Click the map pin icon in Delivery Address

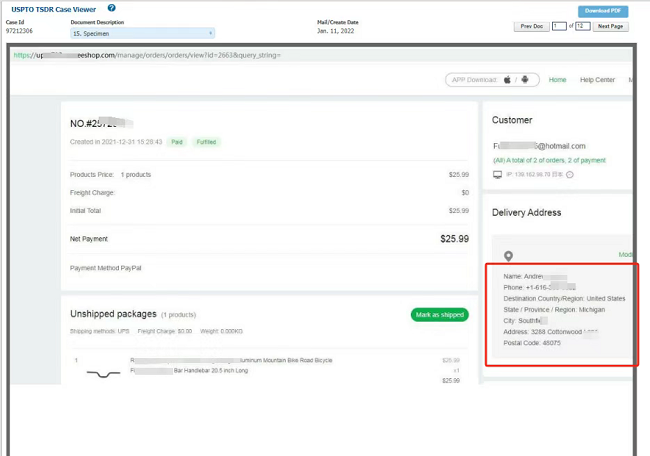pyautogui.click(x=508, y=257)
